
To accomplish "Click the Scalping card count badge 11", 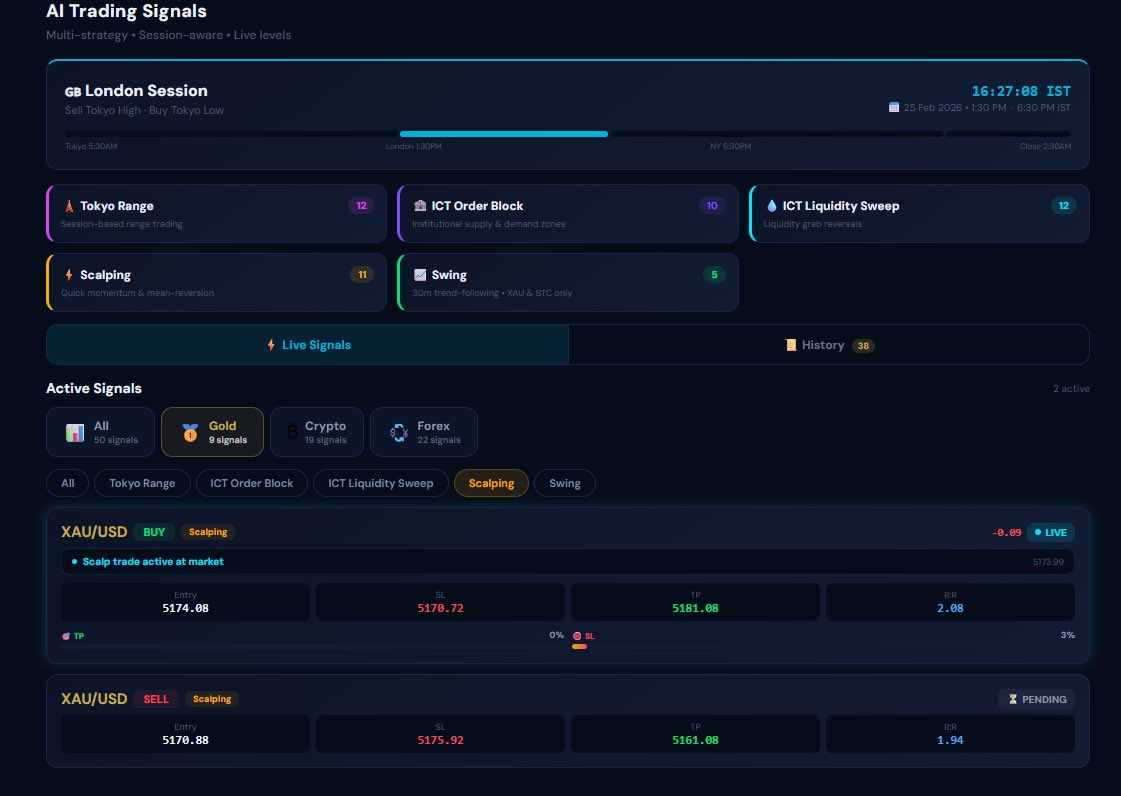I will [x=362, y=275].
